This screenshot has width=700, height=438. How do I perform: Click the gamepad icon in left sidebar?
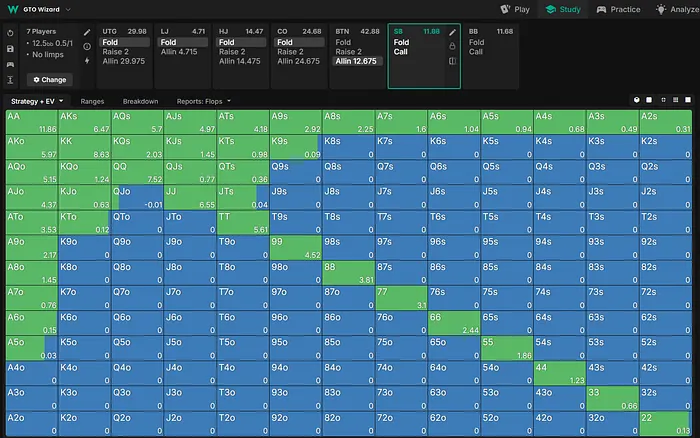10,63
